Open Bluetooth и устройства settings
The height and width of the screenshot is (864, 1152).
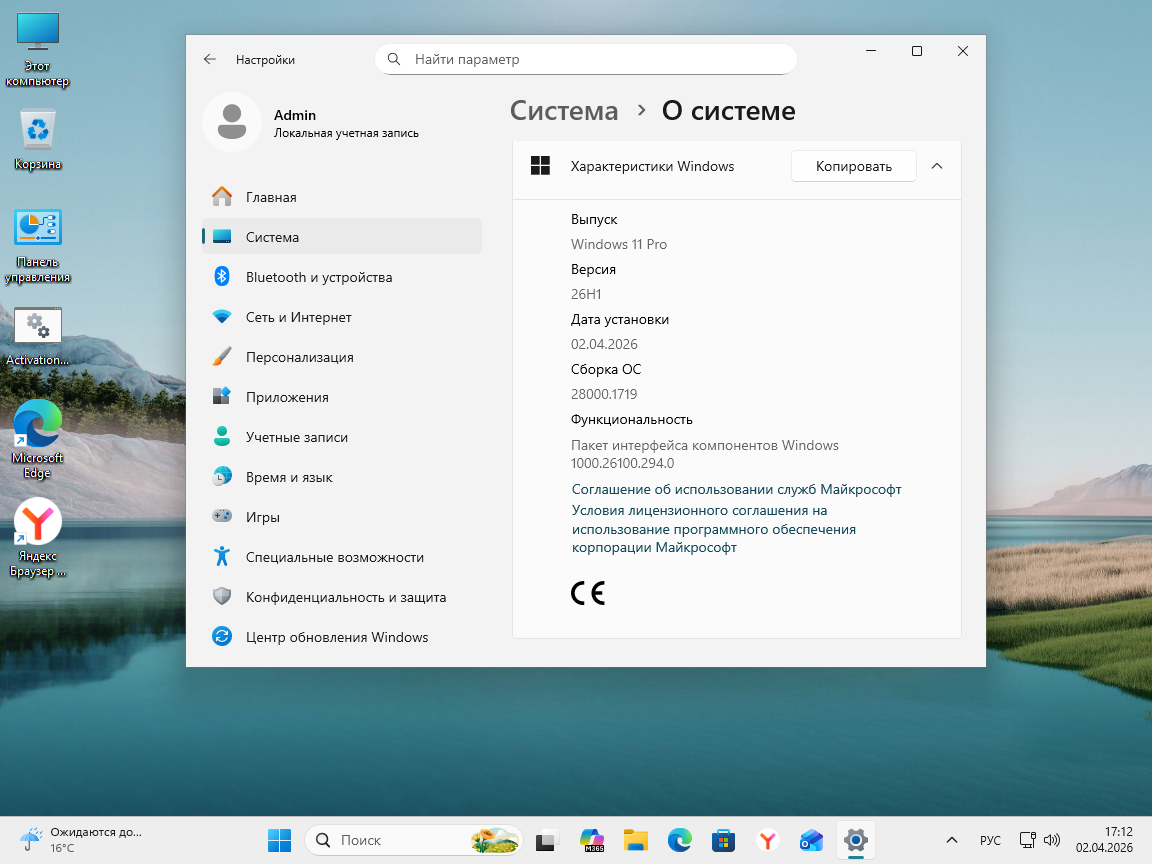318,277
